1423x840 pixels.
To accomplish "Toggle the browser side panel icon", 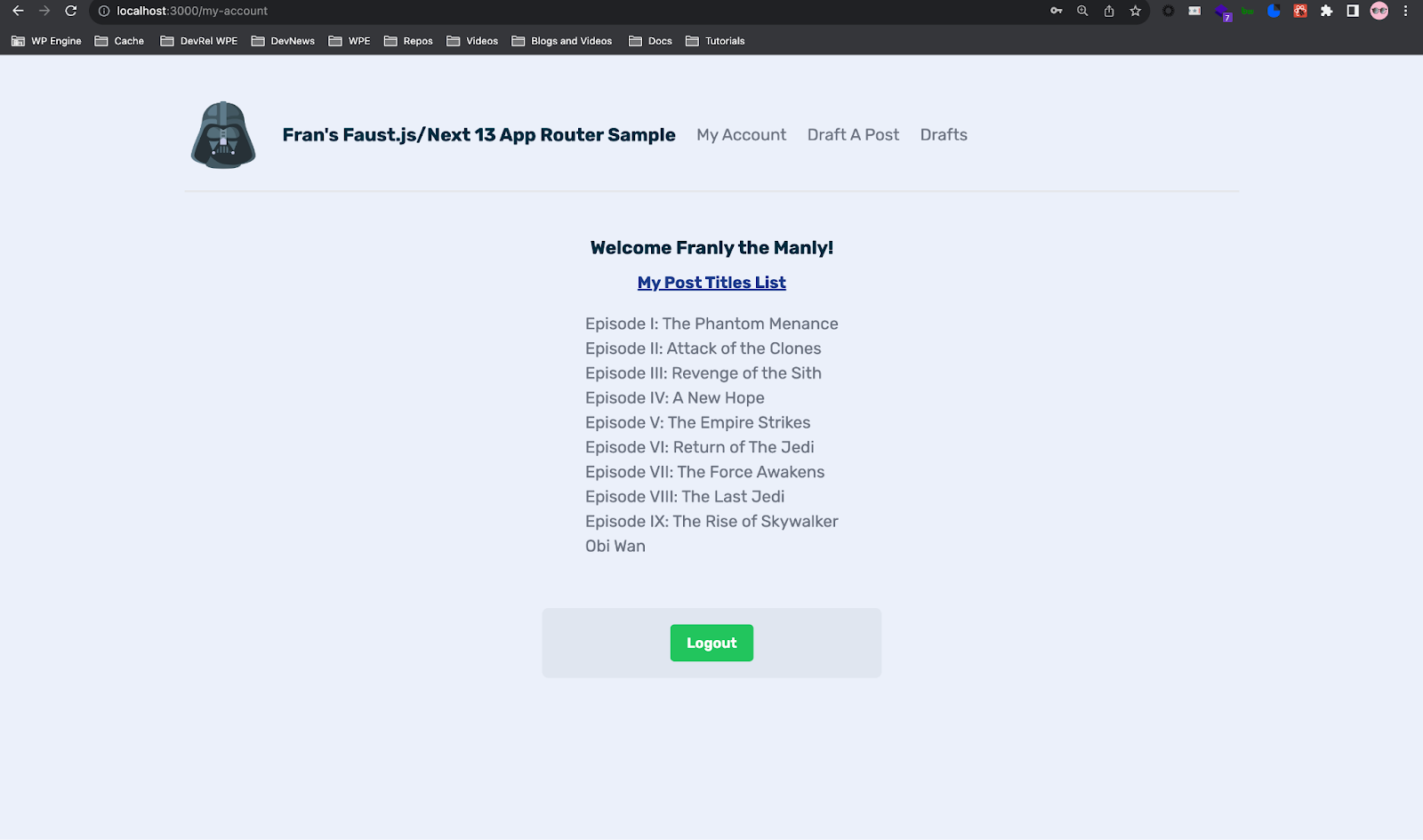I will (x=1353, y=11).
